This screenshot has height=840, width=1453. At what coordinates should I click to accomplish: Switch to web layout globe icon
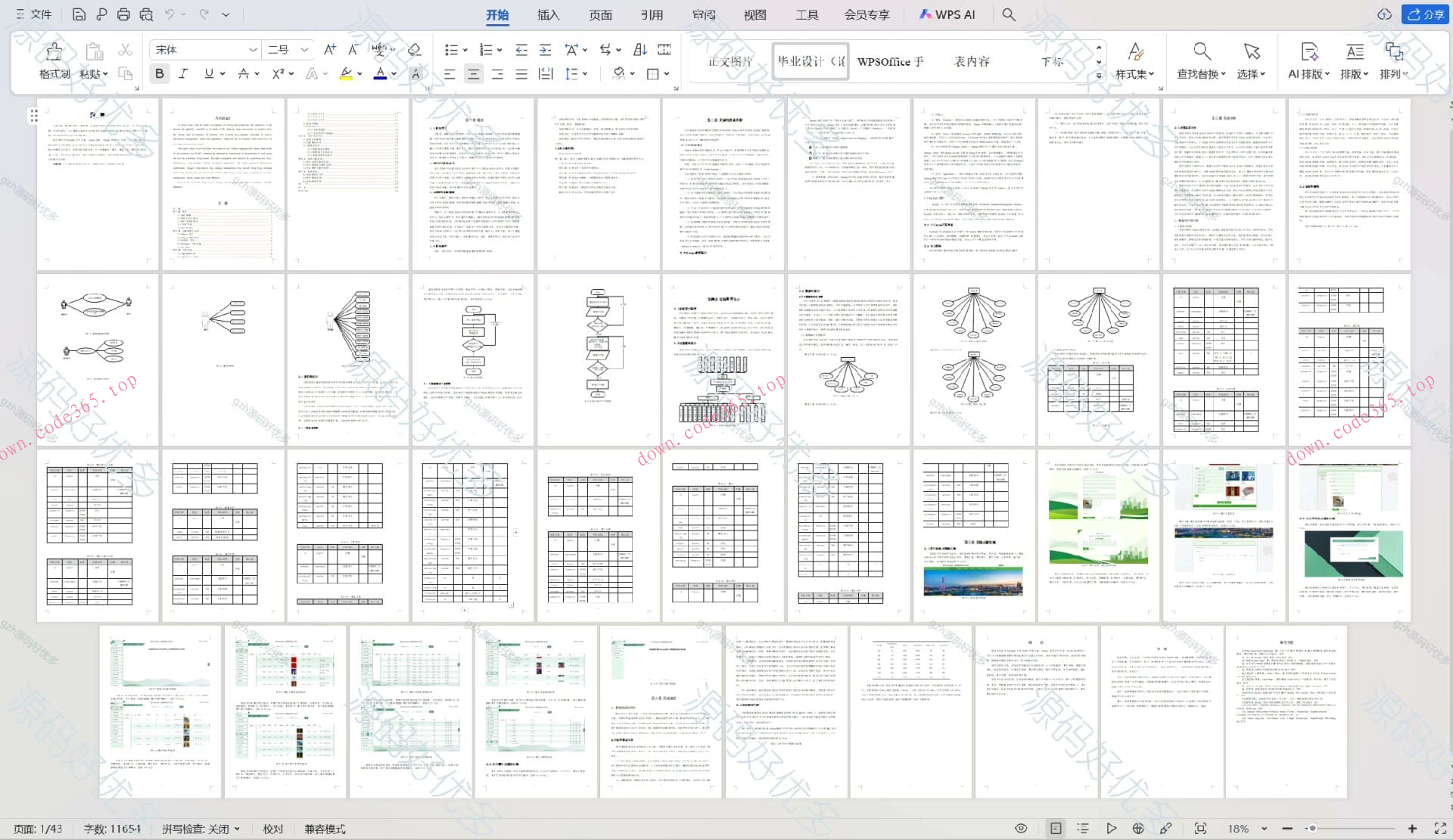pyautogui.click(x=1138, y=829)
